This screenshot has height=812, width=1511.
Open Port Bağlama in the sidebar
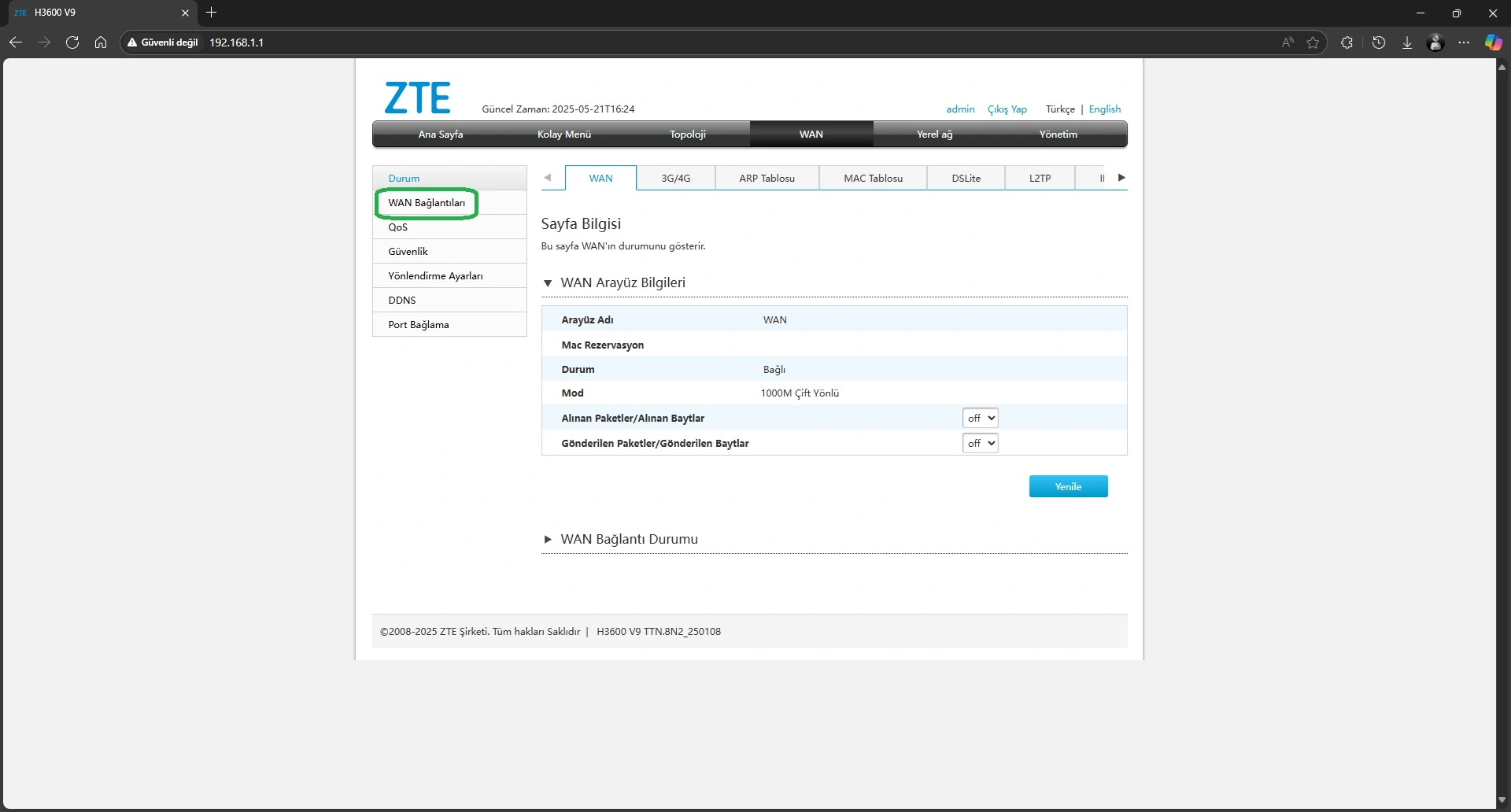[449, 325]
